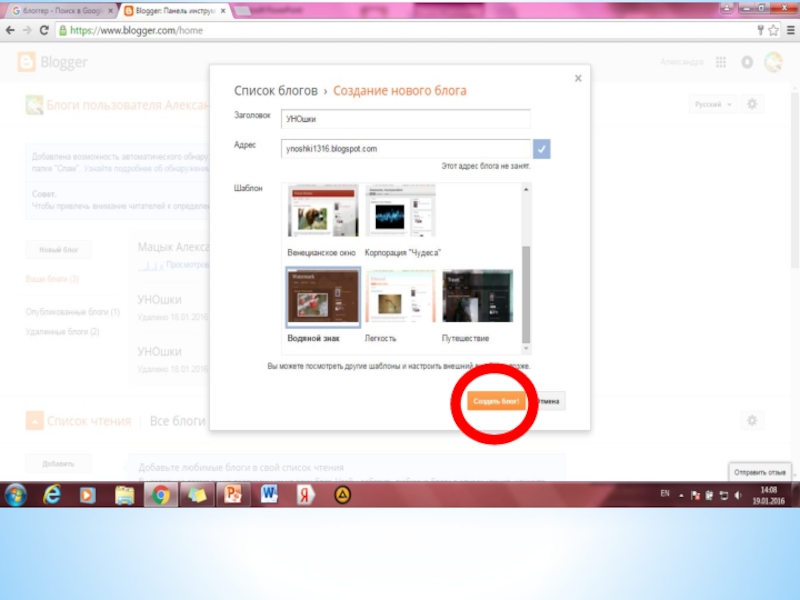Click the key icon in address bar
The image size is (800, 600).
coord(760,30)
